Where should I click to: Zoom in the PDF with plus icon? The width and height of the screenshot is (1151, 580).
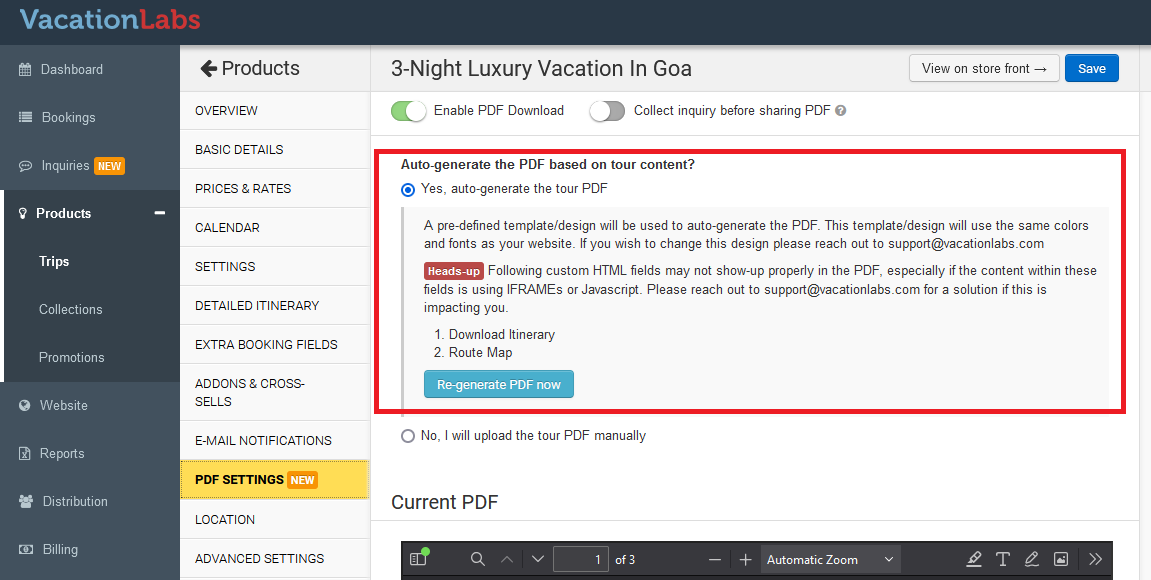(x=745, y=559)
